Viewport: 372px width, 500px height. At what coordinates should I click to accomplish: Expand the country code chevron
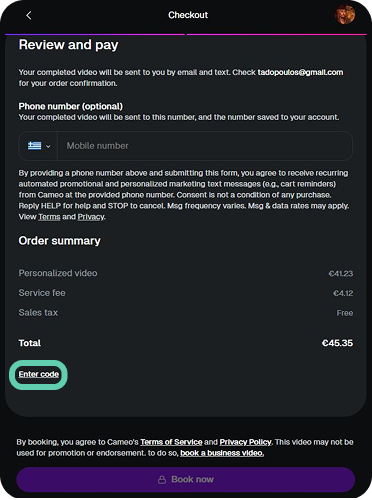(x=48, y=146)
